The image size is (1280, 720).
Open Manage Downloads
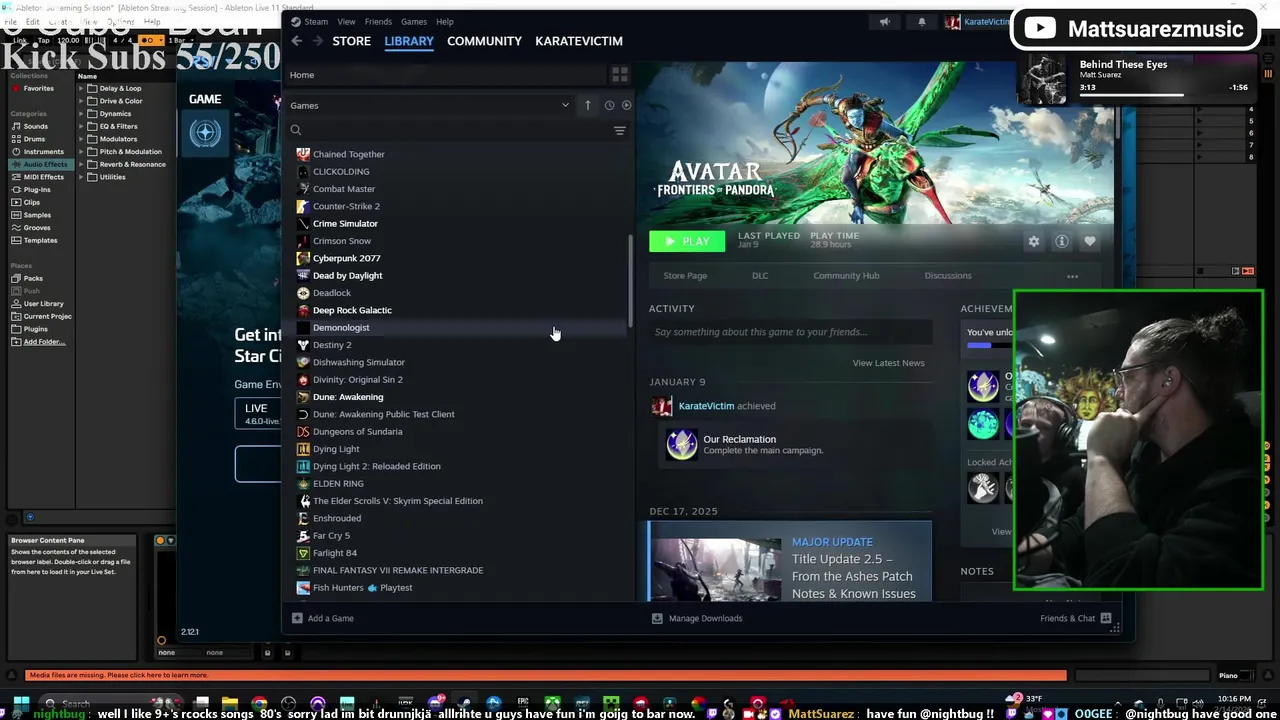click(697, 618)
